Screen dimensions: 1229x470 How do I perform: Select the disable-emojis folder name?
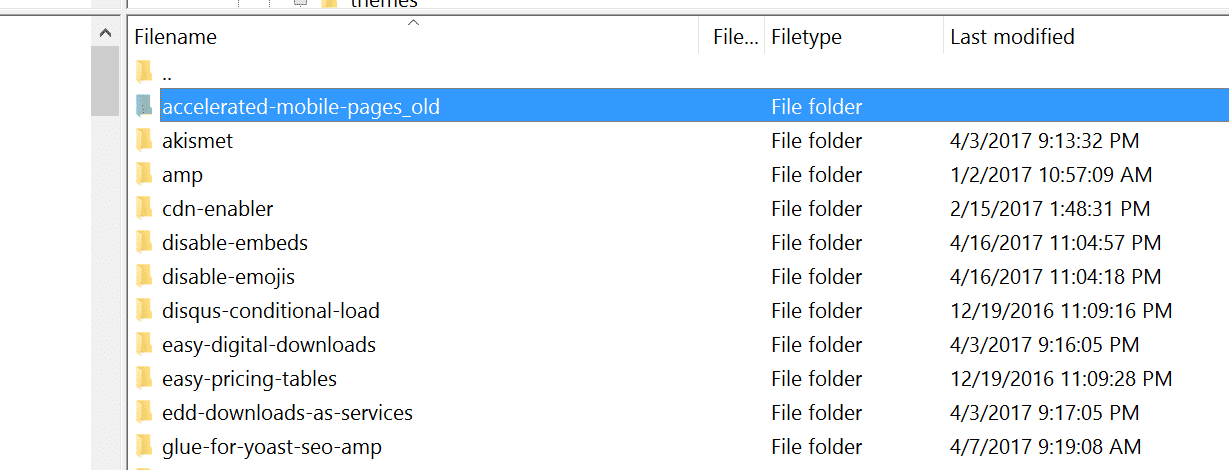click(x=228, y=277)
